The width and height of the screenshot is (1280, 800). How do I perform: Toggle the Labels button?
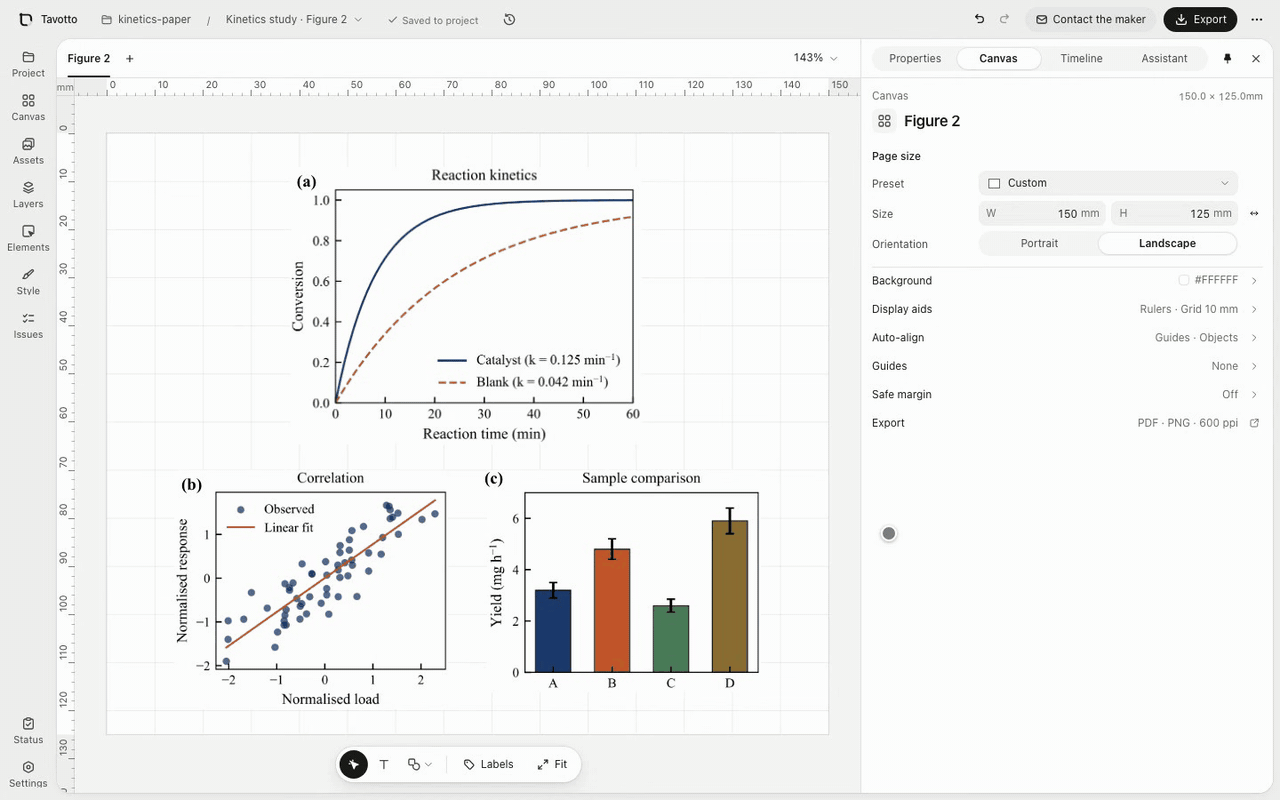[488, 764]
